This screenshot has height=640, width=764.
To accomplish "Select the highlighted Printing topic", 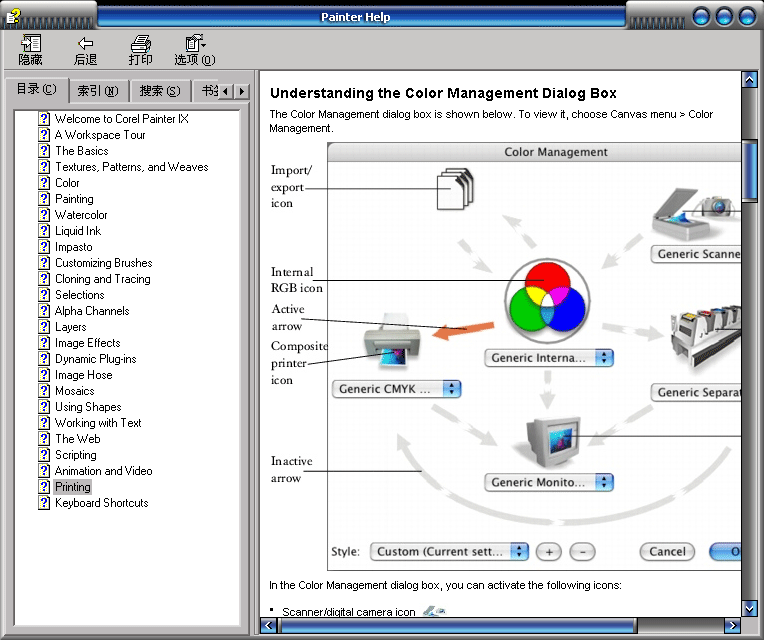I will [x=73, y=487].
